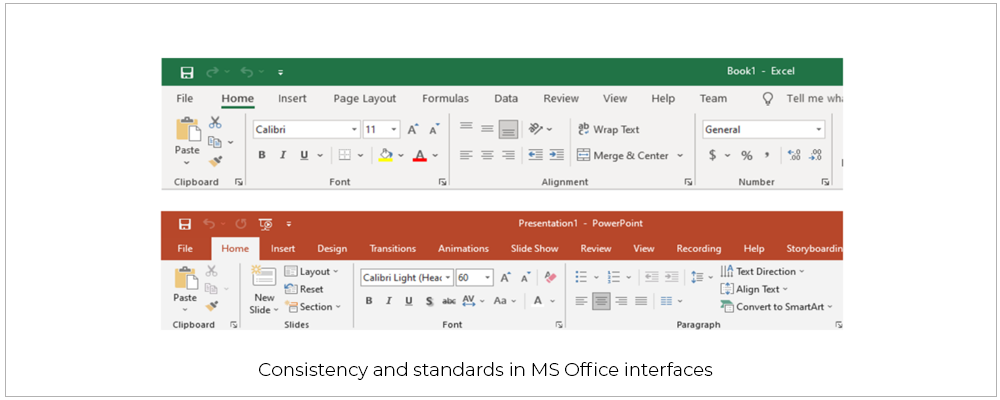Open Slide Show tab in PowerPoint

click(x=534, y=249)
